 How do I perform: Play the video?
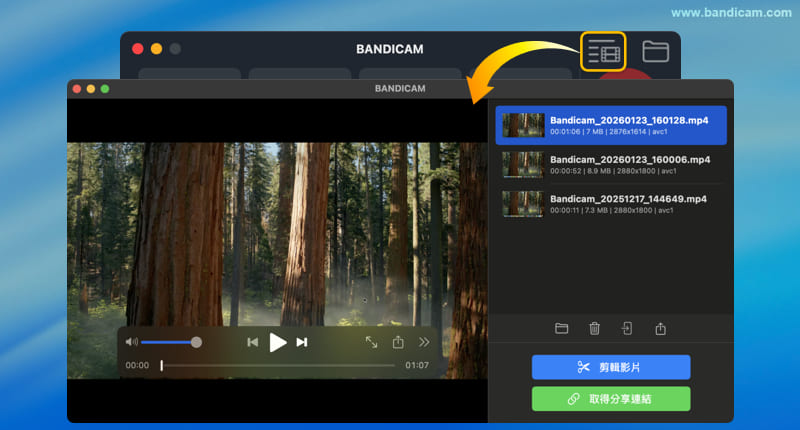[278, 342]
